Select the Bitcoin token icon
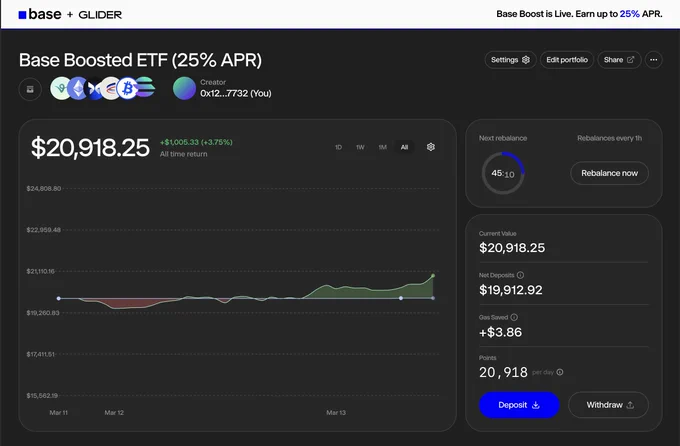Image resolution: width=680 pixels, height=446 pixels. [x=128, y=89]
